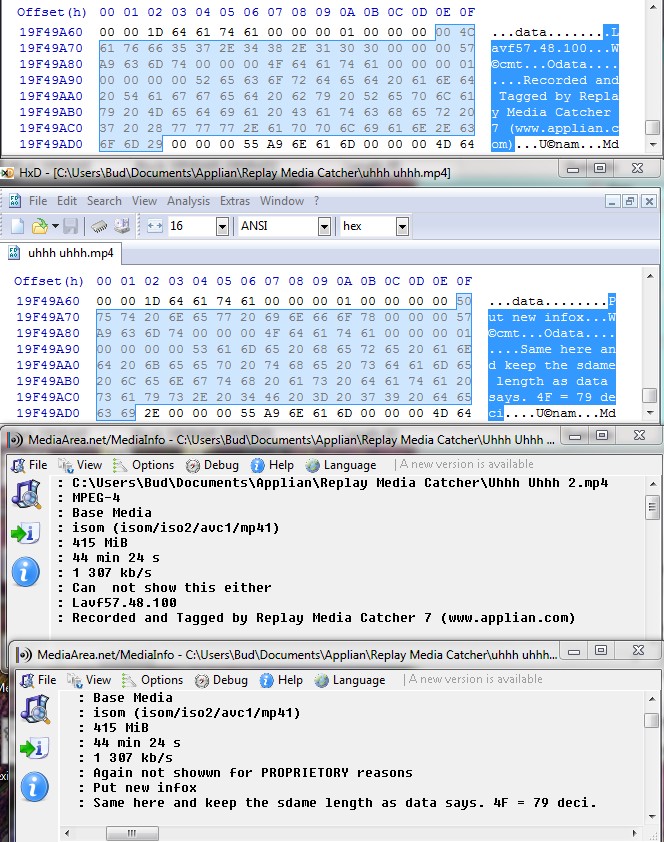Open HxD question mark help menu

(317, 201)
